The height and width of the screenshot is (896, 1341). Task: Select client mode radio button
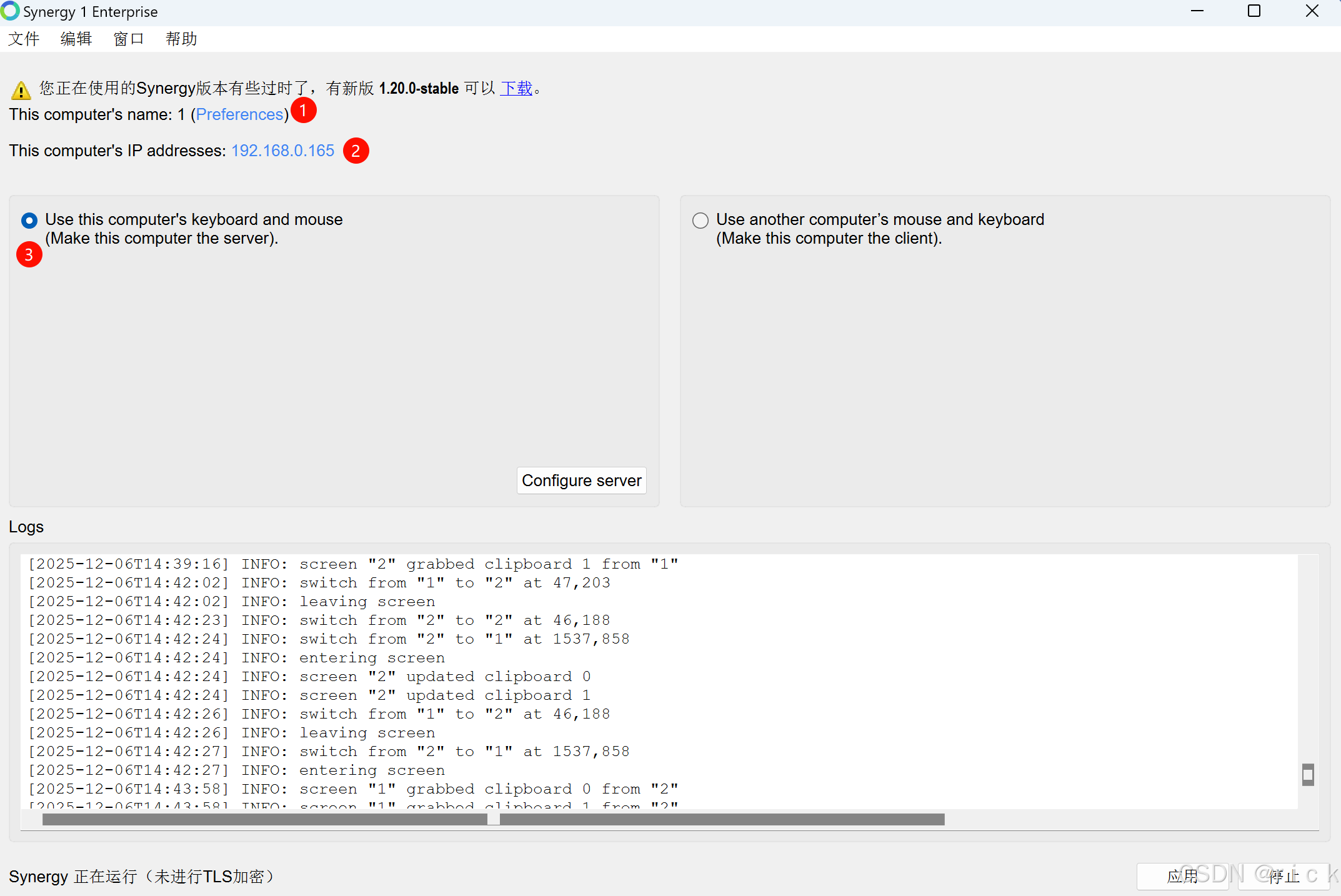click(x=700, y=220)
